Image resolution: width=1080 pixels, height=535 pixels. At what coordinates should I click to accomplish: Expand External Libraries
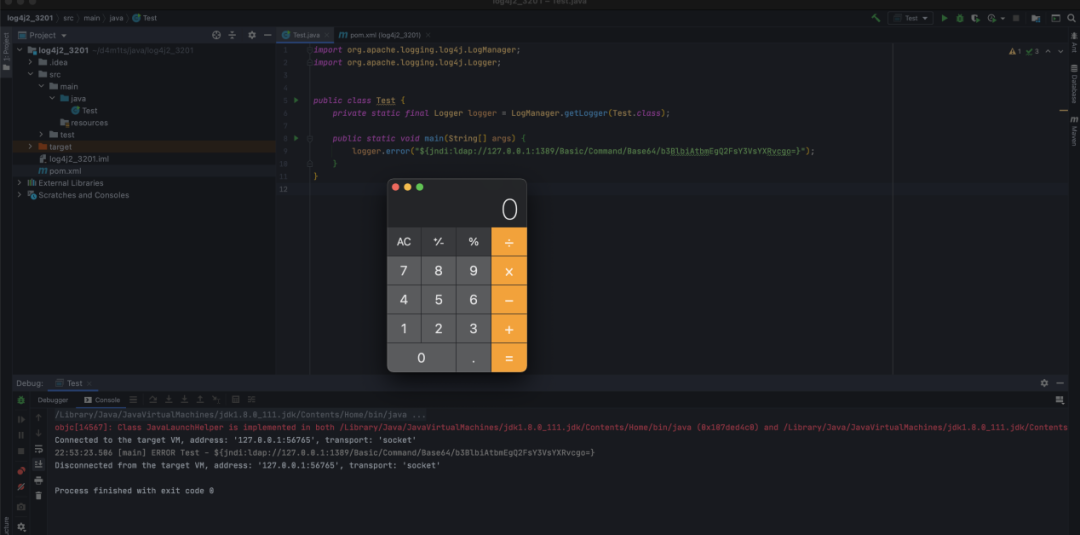(19, 183)
